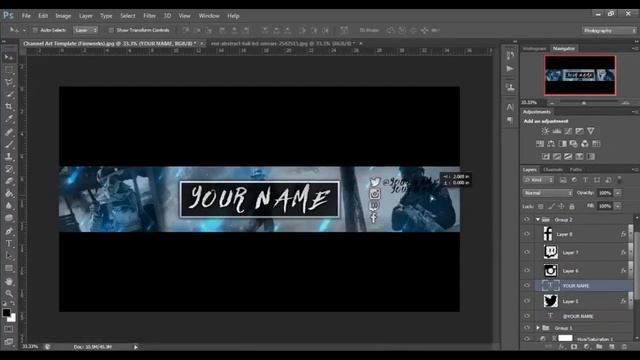Viewport: 640px width, 360px height.
Task: Filter layers by type layers icon
Action: click(x=585, y=180)
